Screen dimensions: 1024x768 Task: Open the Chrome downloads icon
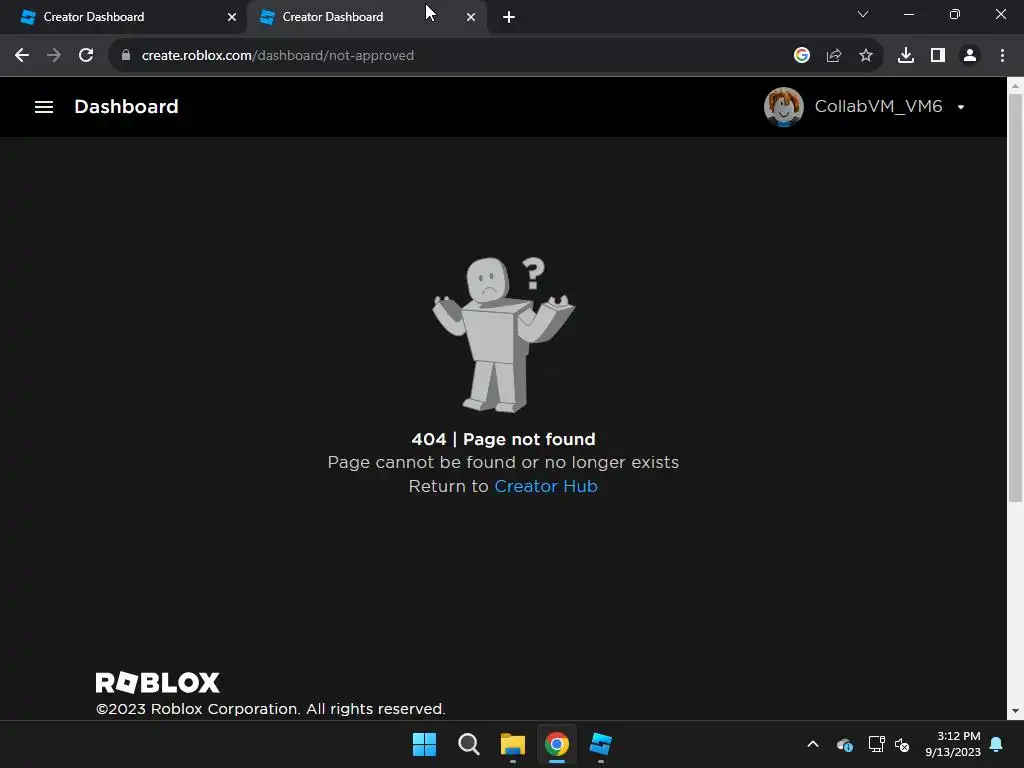pos(905,56)
